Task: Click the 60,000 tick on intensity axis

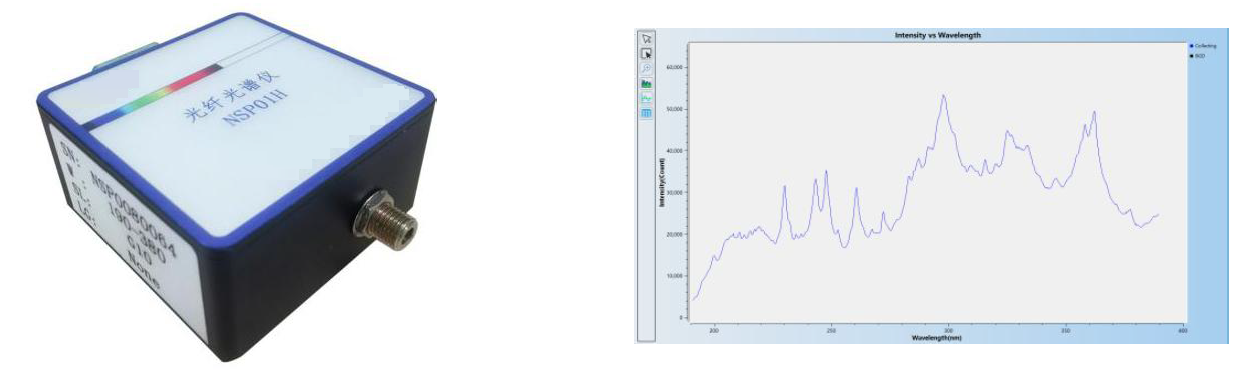Action: [x=673, y=67]
